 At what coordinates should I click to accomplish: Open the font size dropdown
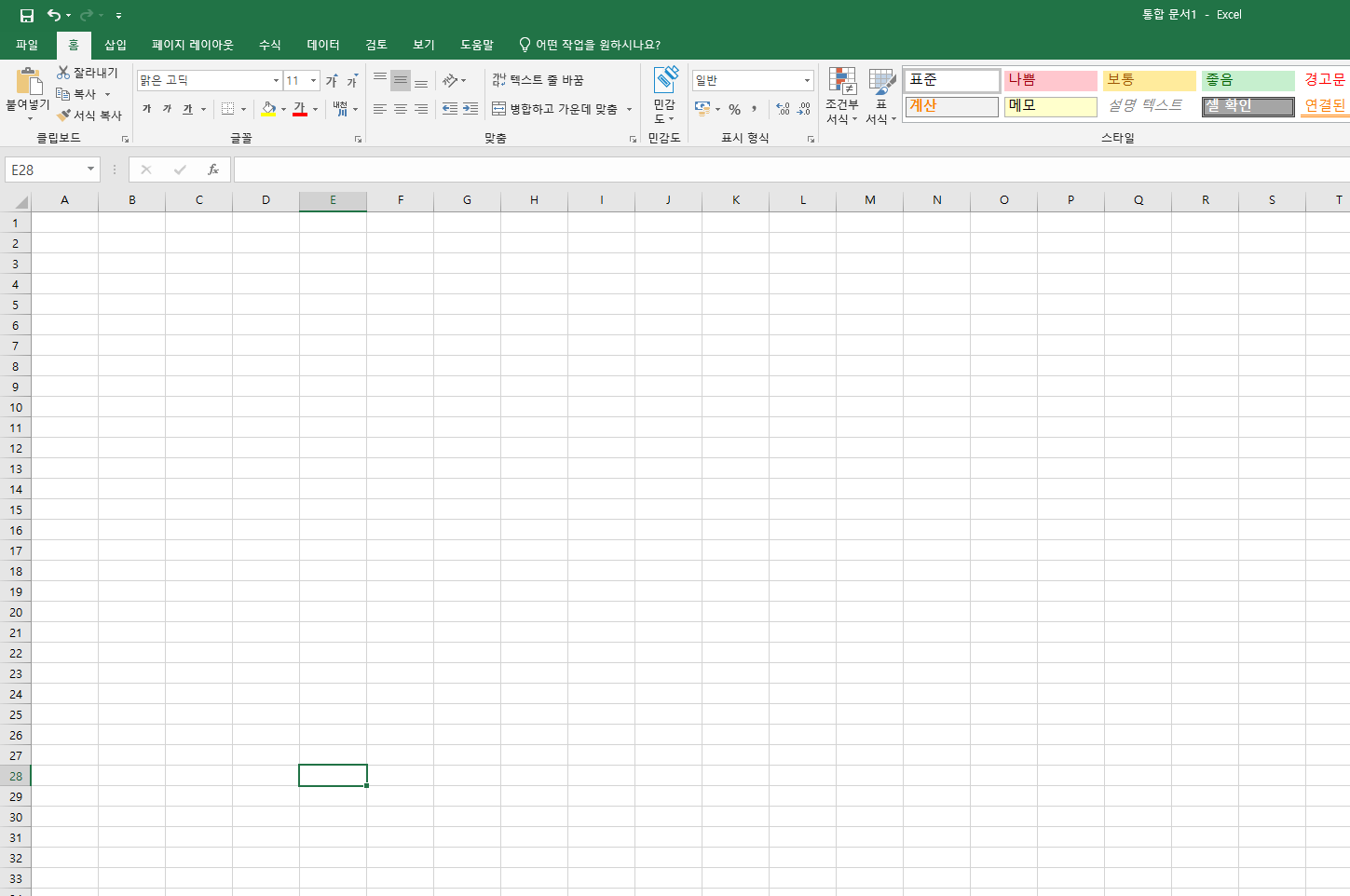tap(313, 81)
